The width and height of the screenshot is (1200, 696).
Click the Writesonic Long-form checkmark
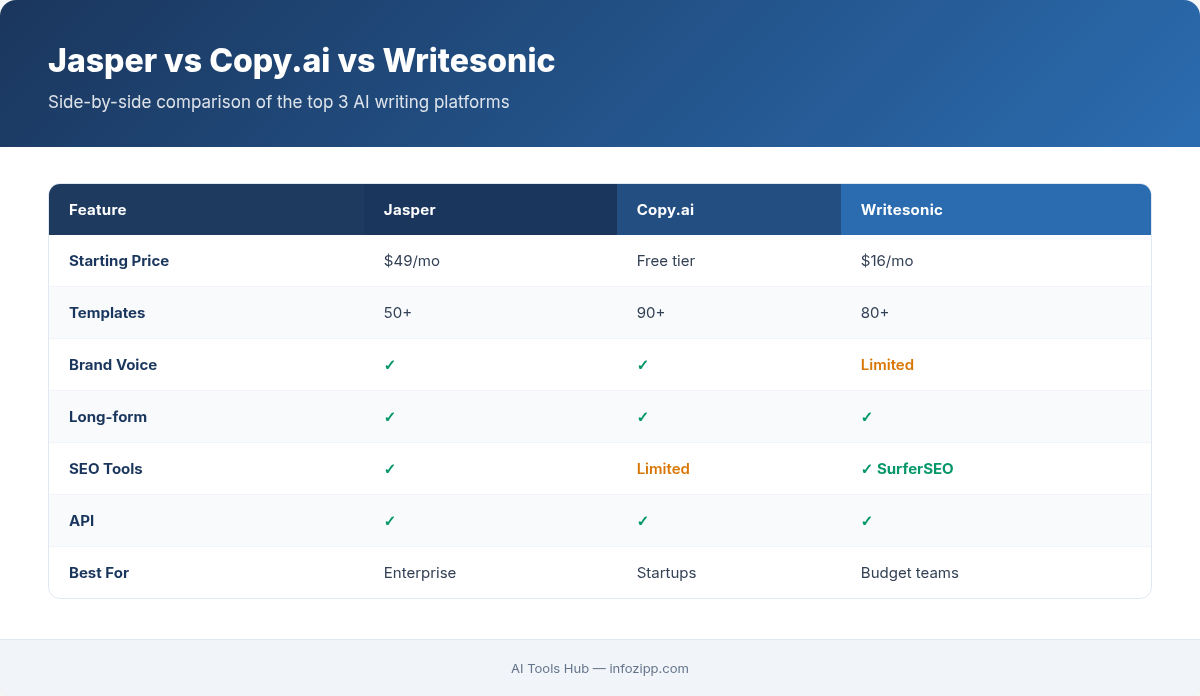click(867, 417)
